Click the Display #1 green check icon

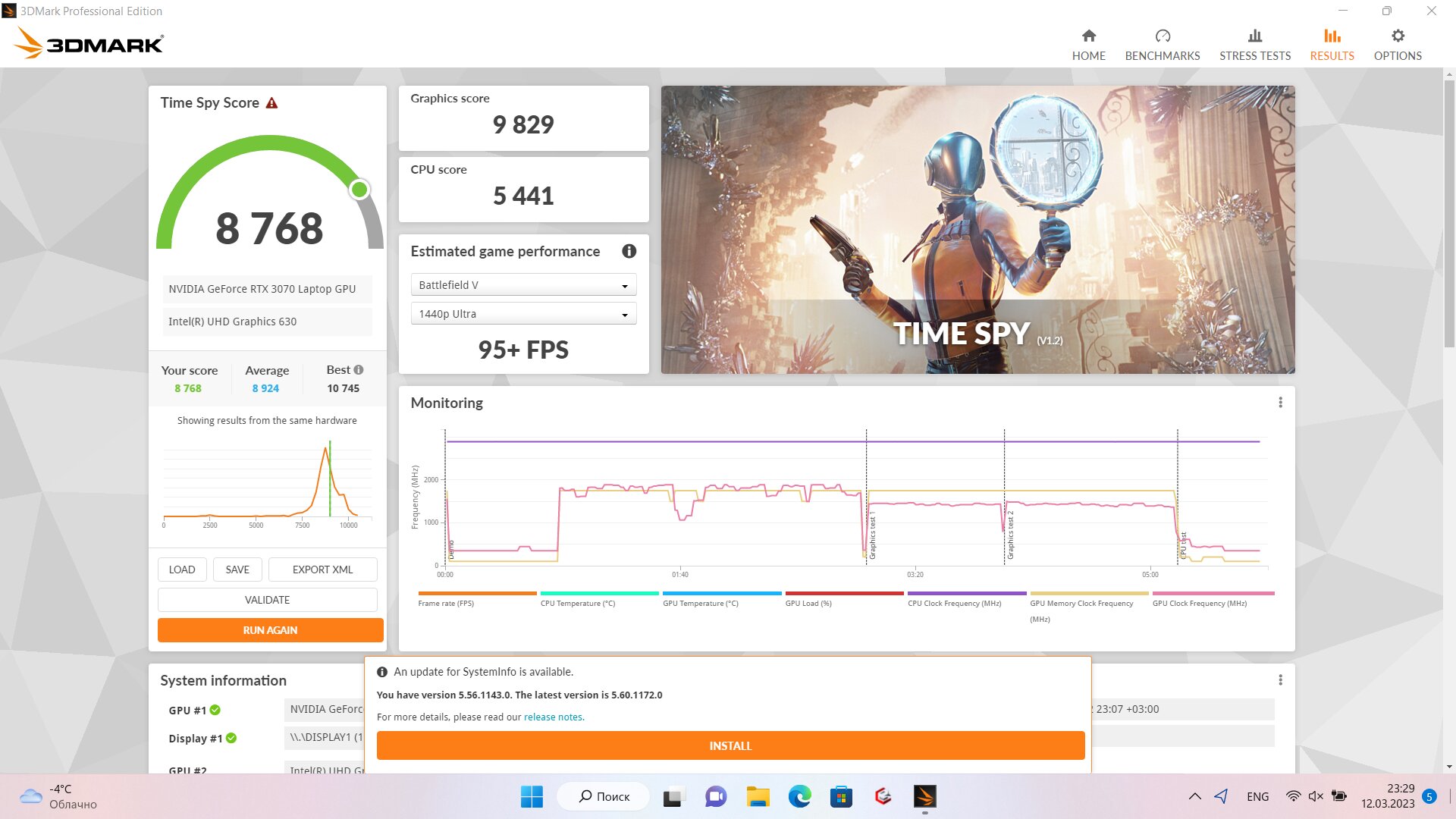(x=231, y=739)
